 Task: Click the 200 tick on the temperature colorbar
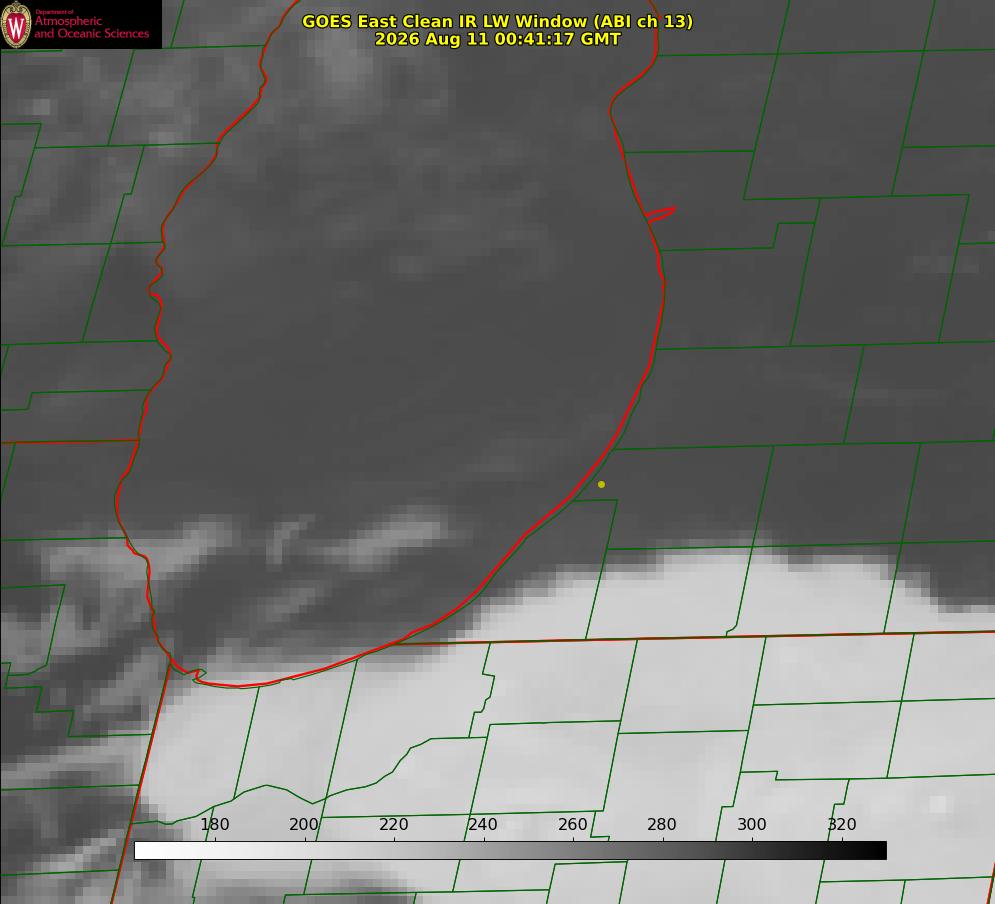pos(304,824)
